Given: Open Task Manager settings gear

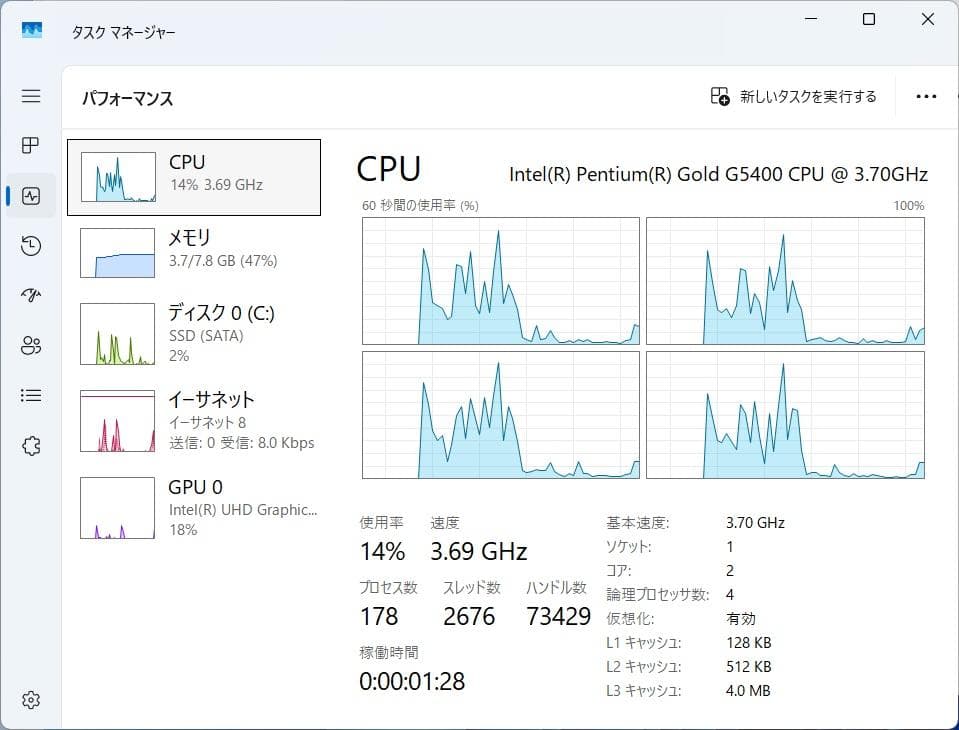Looking at the screenshot, I should (30, 700).
